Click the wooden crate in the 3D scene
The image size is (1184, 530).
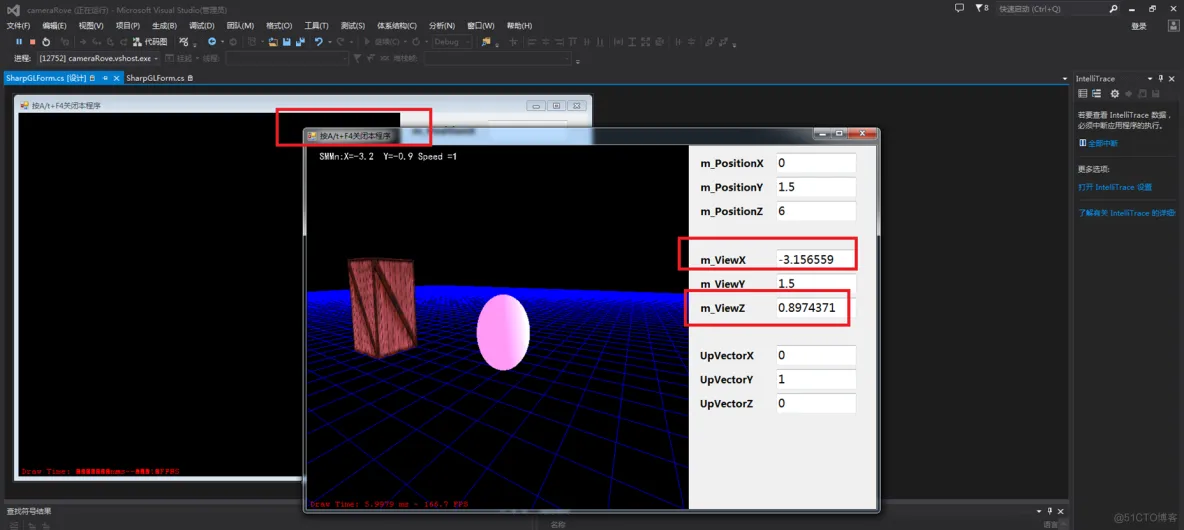pyautogui.click(x=382, y=308)
